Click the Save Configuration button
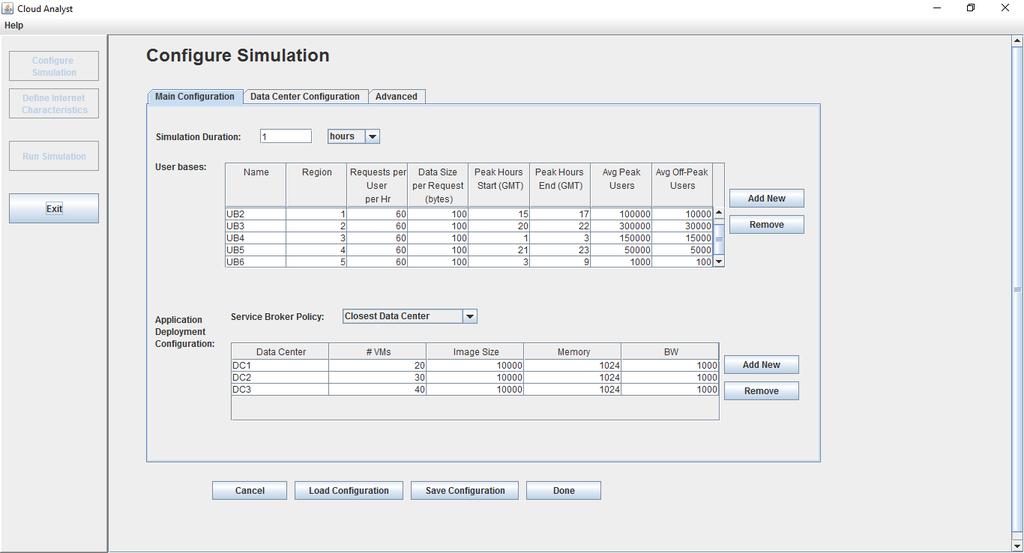Viewport: 1024px width, 553px height. pos(465,491)
